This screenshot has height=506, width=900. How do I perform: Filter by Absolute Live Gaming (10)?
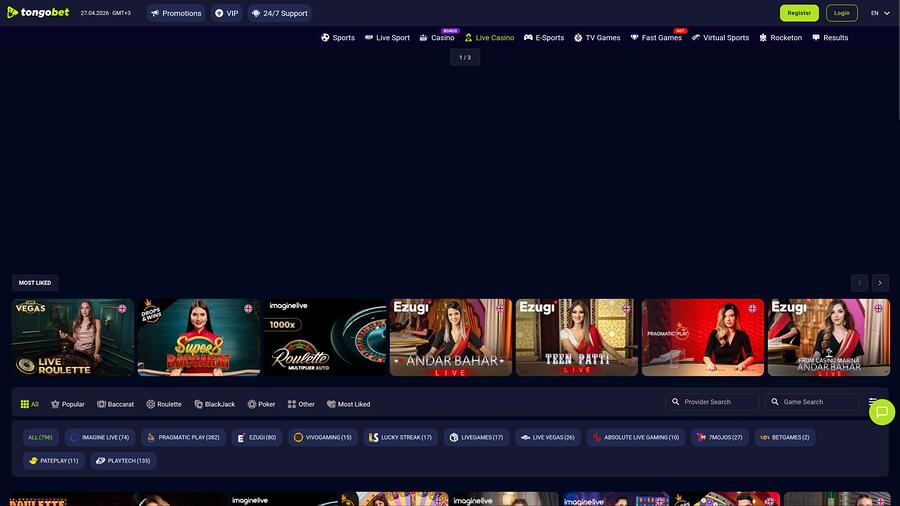[x=635, y=437]
